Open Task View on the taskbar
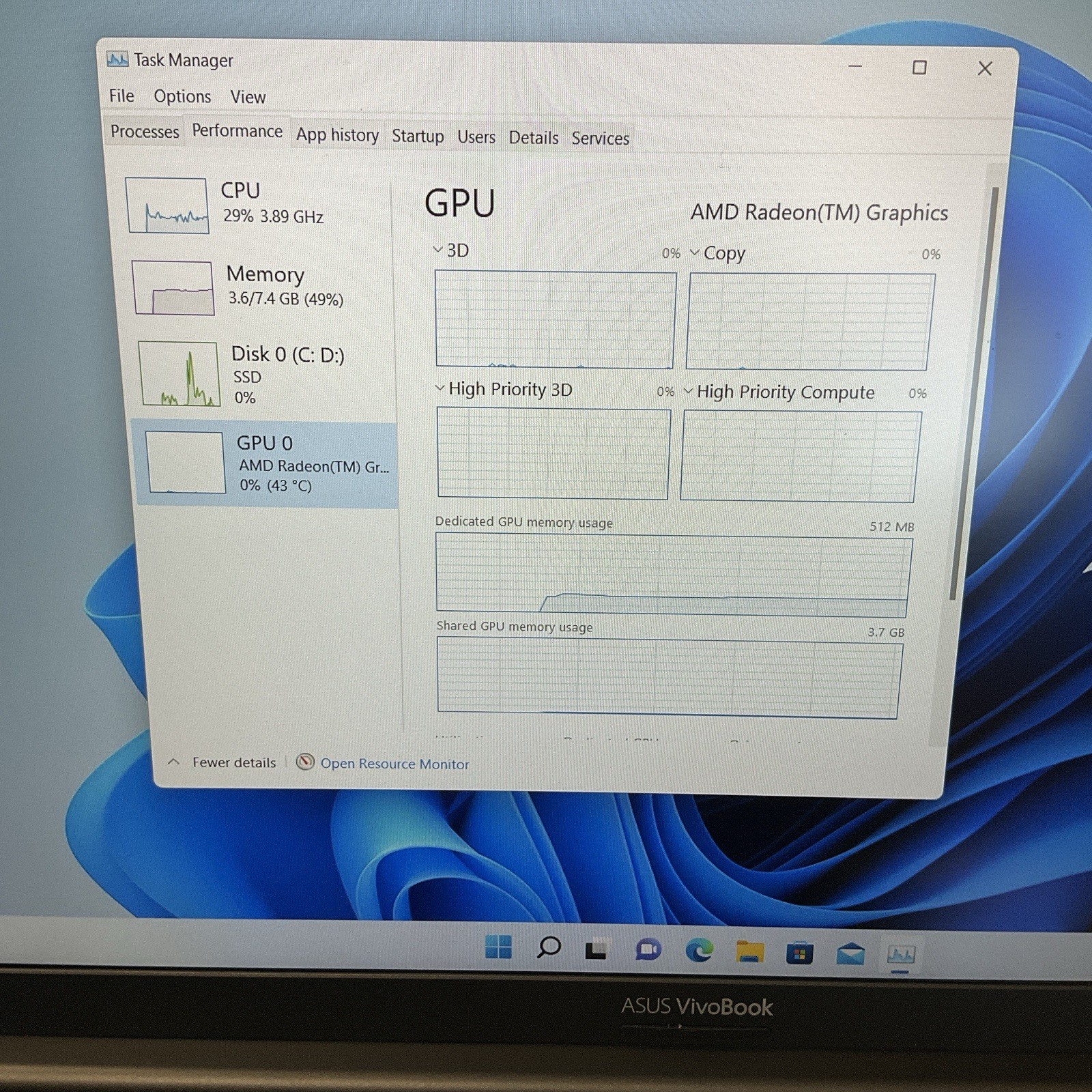The width and height of the screenshot is (1092, 1092). click(x=596, y=949)
